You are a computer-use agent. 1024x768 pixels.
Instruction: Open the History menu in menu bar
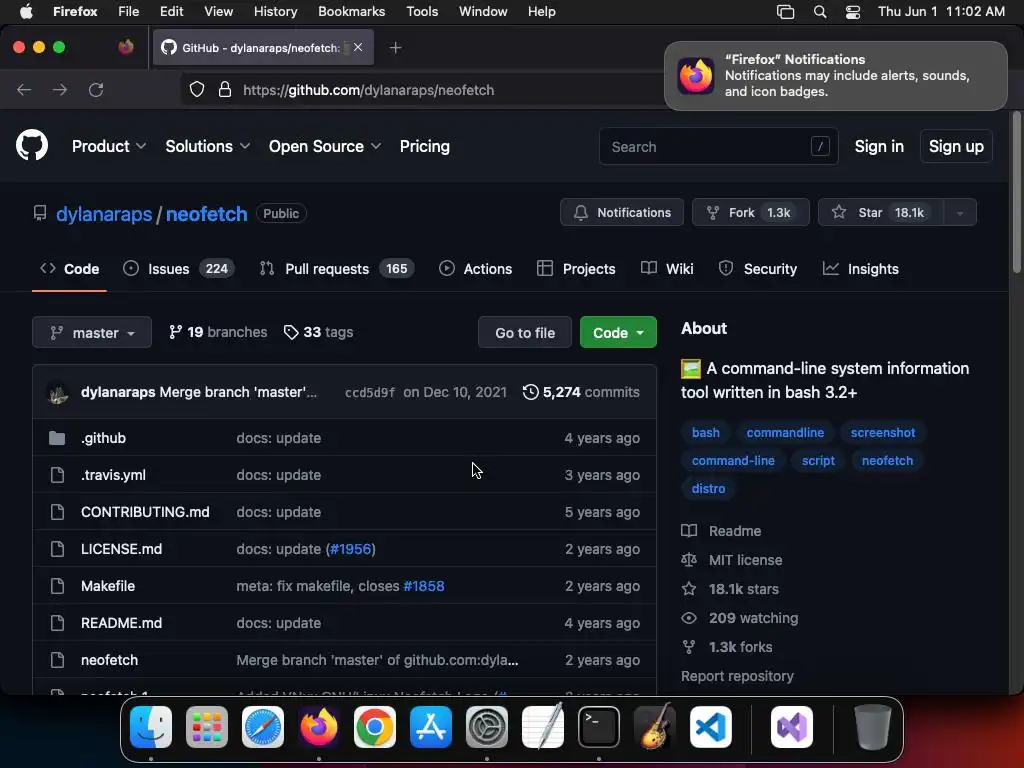click(275, 12)
